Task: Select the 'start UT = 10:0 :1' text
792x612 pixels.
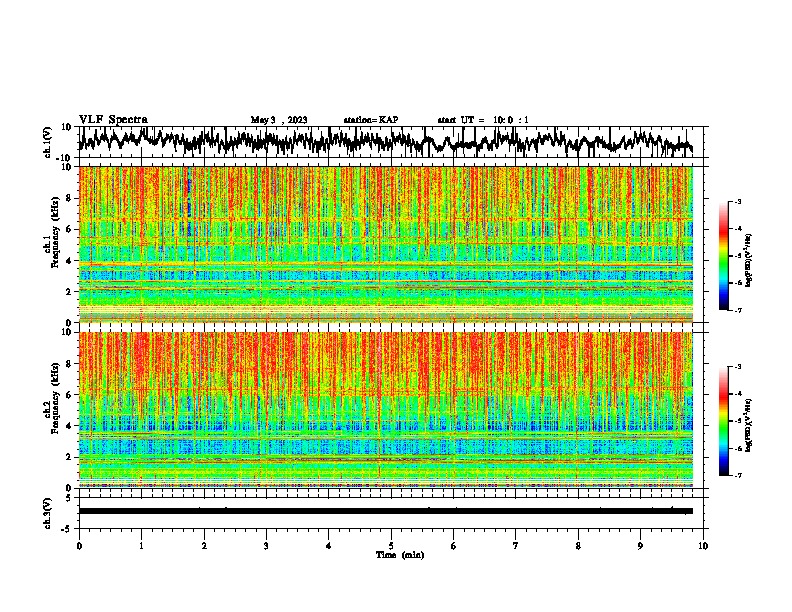Action: (x=483, y=120)
